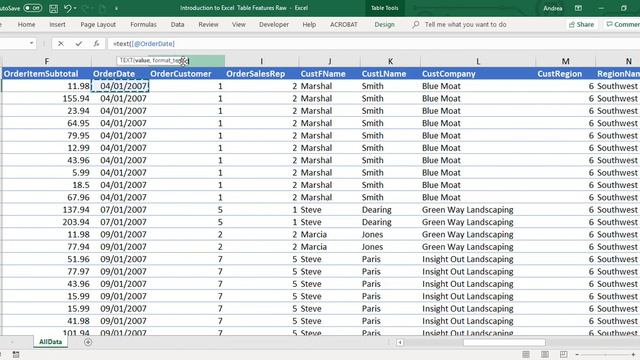Open the Data ribbon tab
640x360 pixels.
click(x=178, y=24)
